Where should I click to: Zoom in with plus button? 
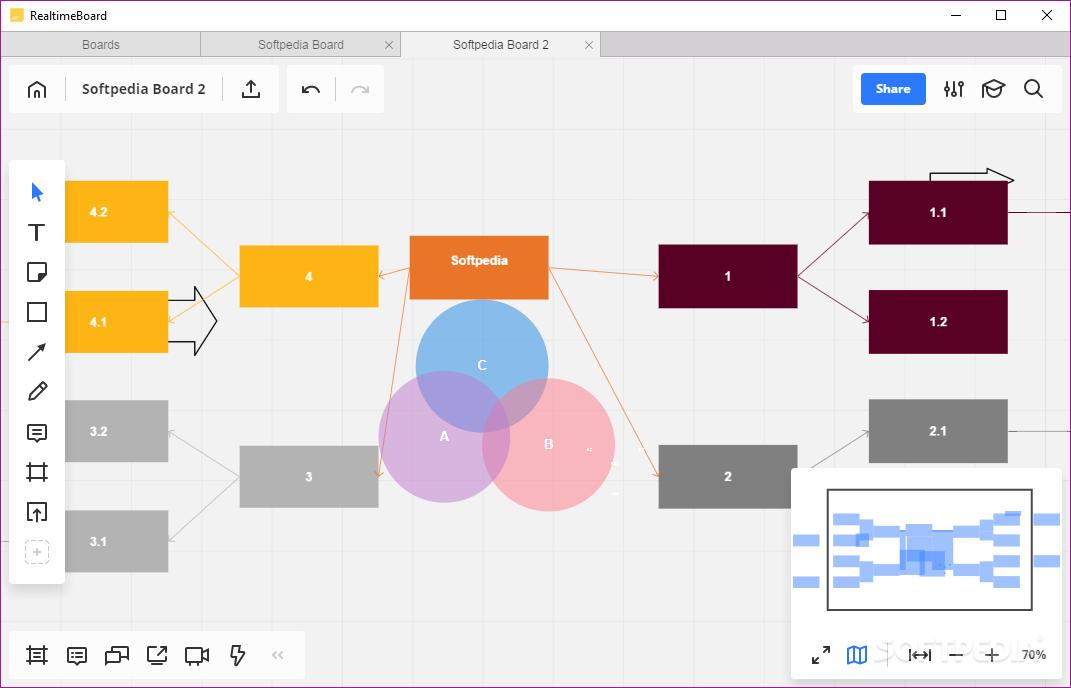(x=992, y=655)
